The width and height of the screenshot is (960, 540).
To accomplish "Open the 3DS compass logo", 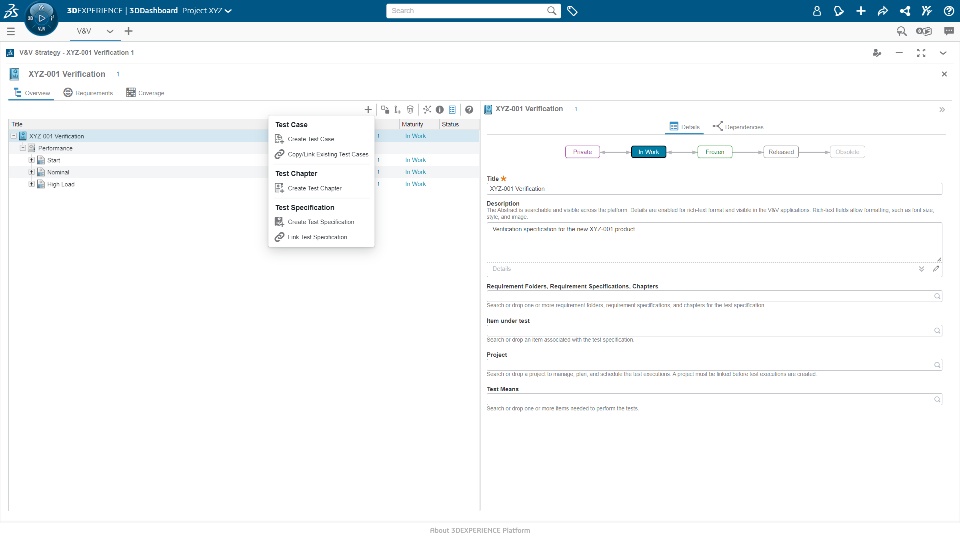I will pos(11,10).
